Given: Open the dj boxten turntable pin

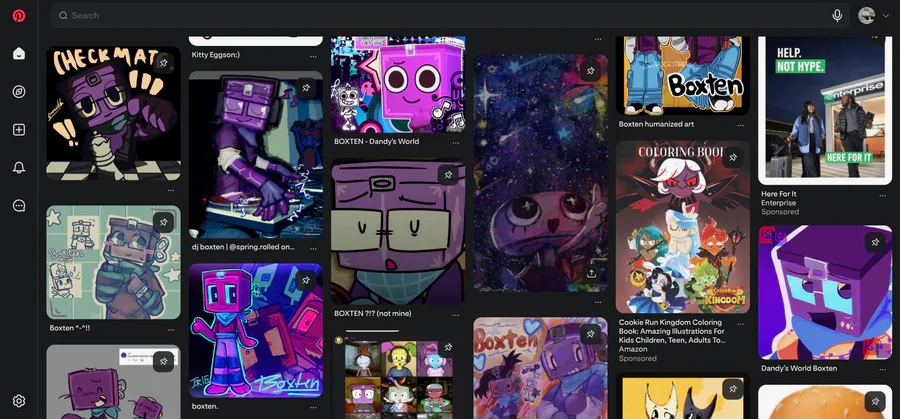Looking at the screenshot, I should click(256, 155).
